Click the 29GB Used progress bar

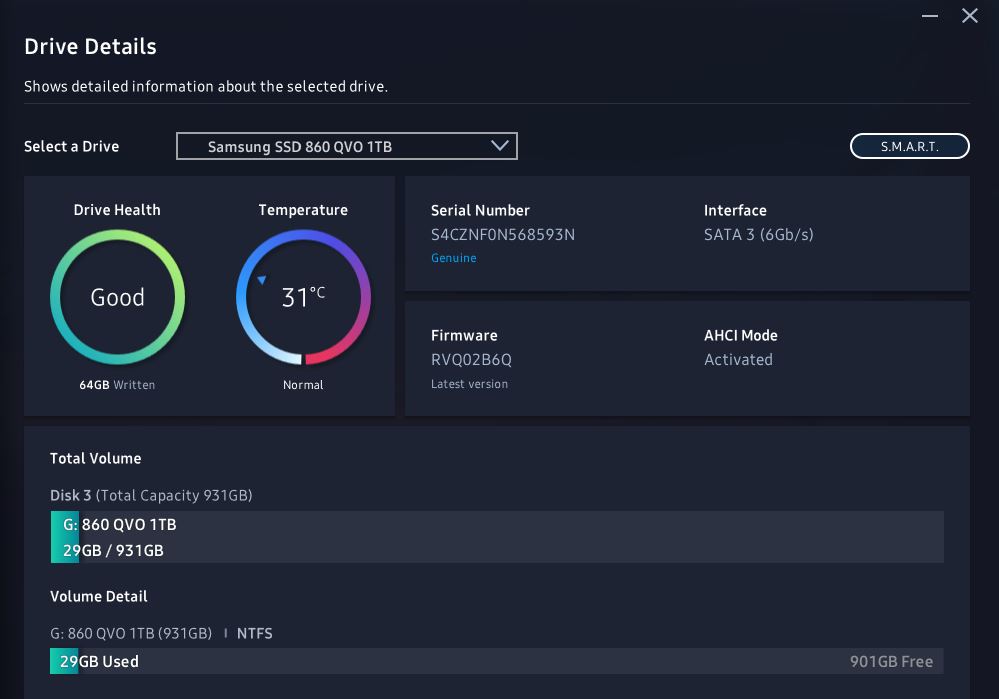pos(497,661)
